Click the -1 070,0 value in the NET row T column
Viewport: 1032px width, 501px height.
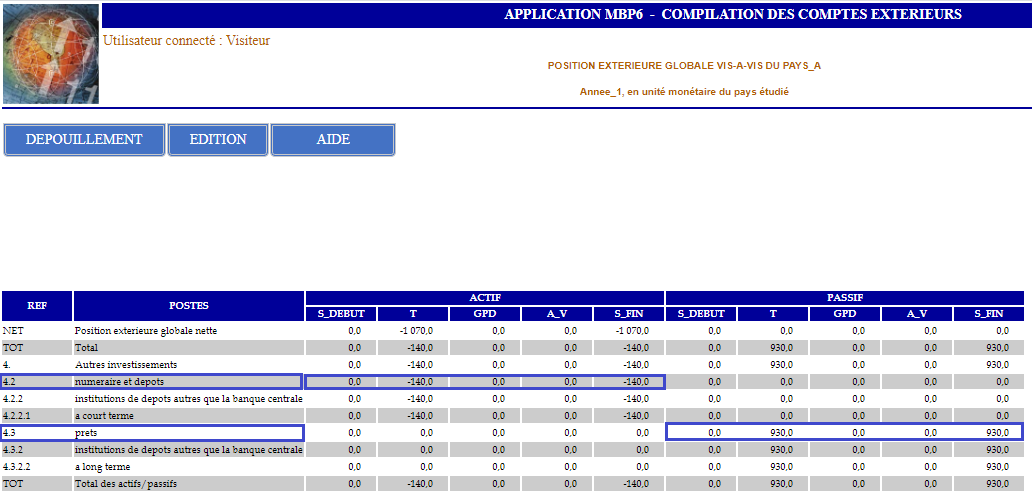tap(414, 330)
